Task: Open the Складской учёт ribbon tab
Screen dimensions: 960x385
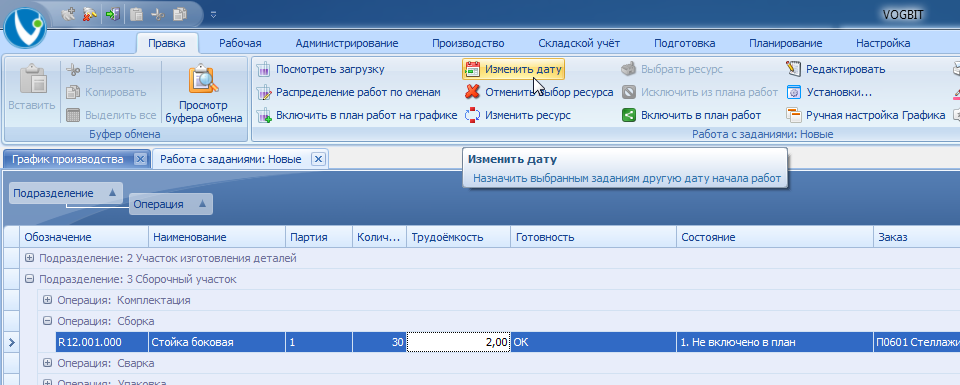Action: coord(579,43)
